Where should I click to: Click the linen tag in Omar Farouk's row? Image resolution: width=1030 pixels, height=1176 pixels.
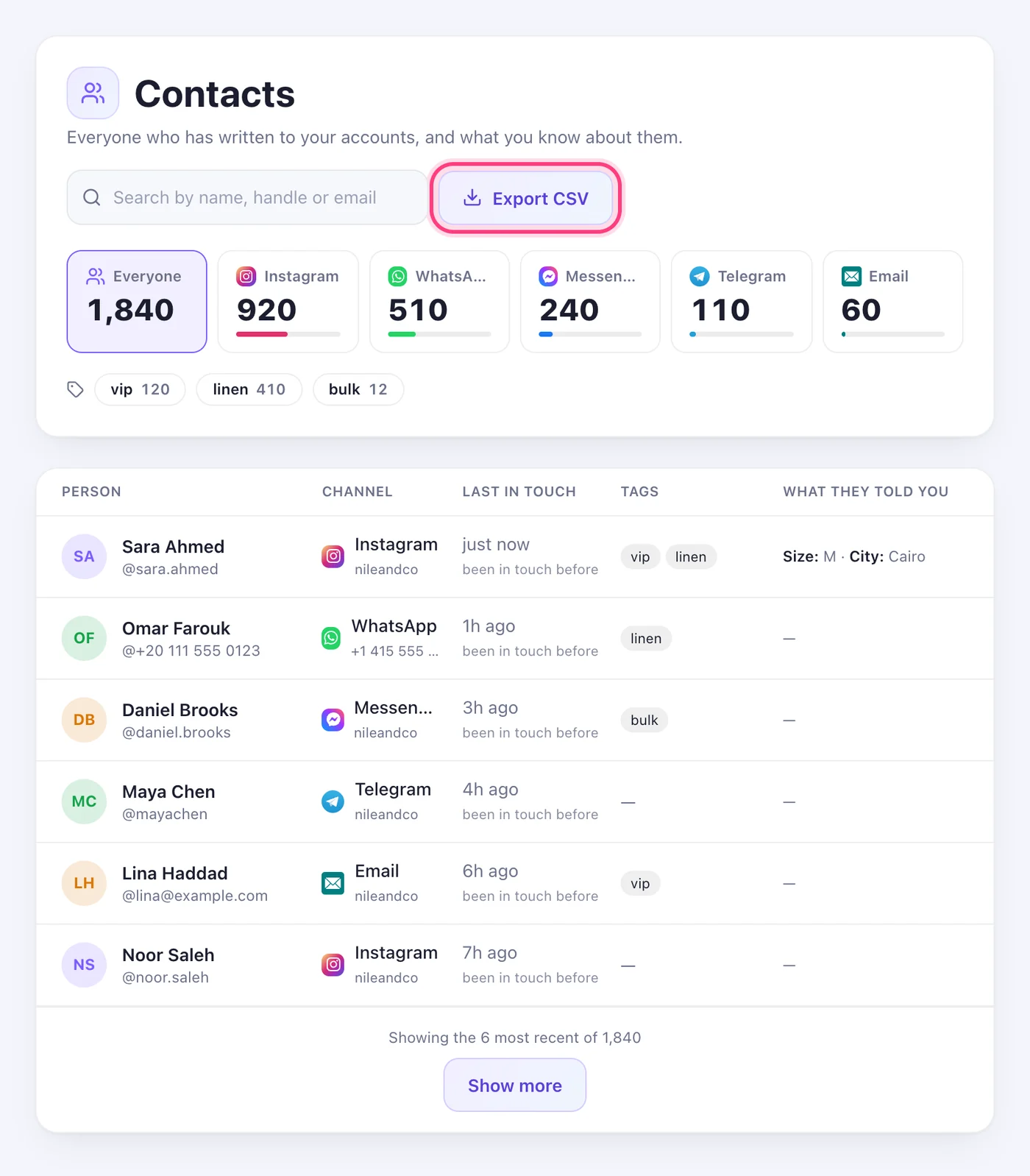coord(646,638)
